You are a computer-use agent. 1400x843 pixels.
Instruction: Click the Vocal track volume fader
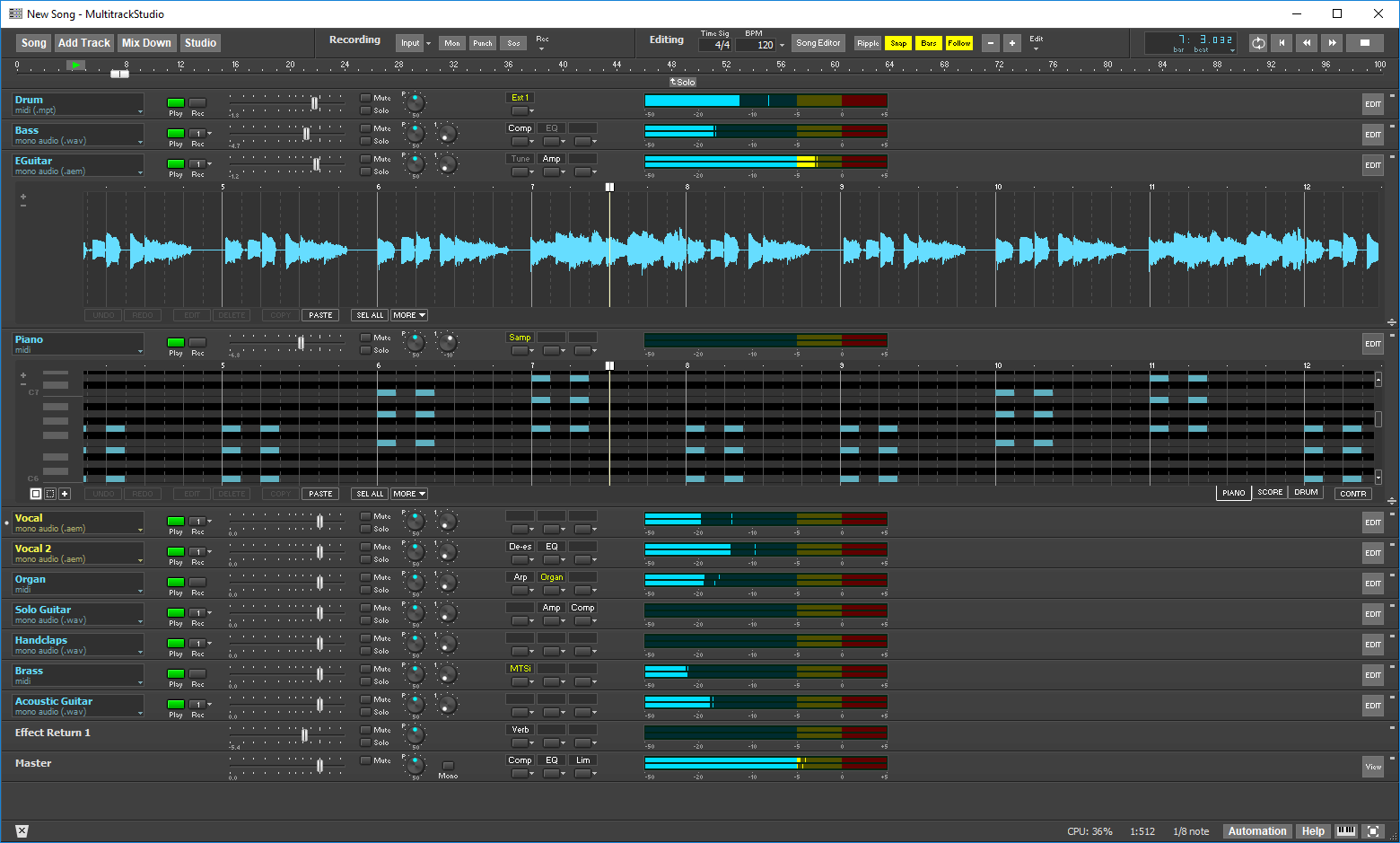pyautogui.click(x=319, y=522)
